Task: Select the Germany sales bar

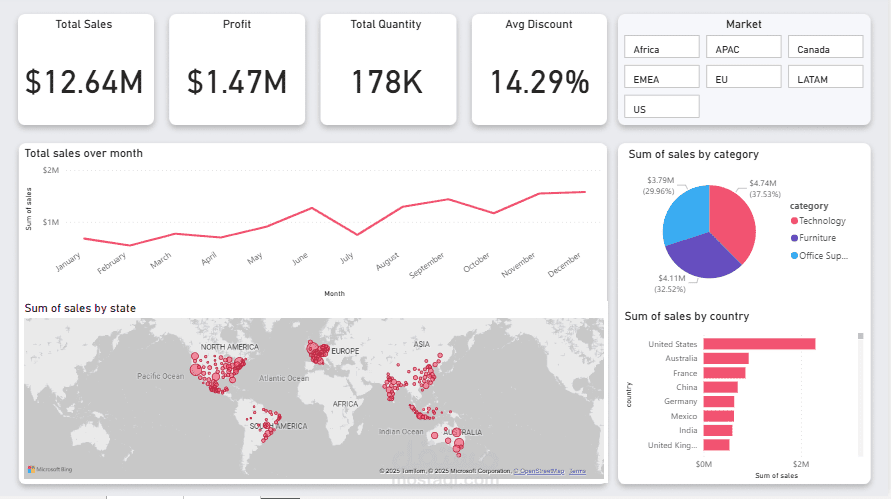Action: [719, 402]
